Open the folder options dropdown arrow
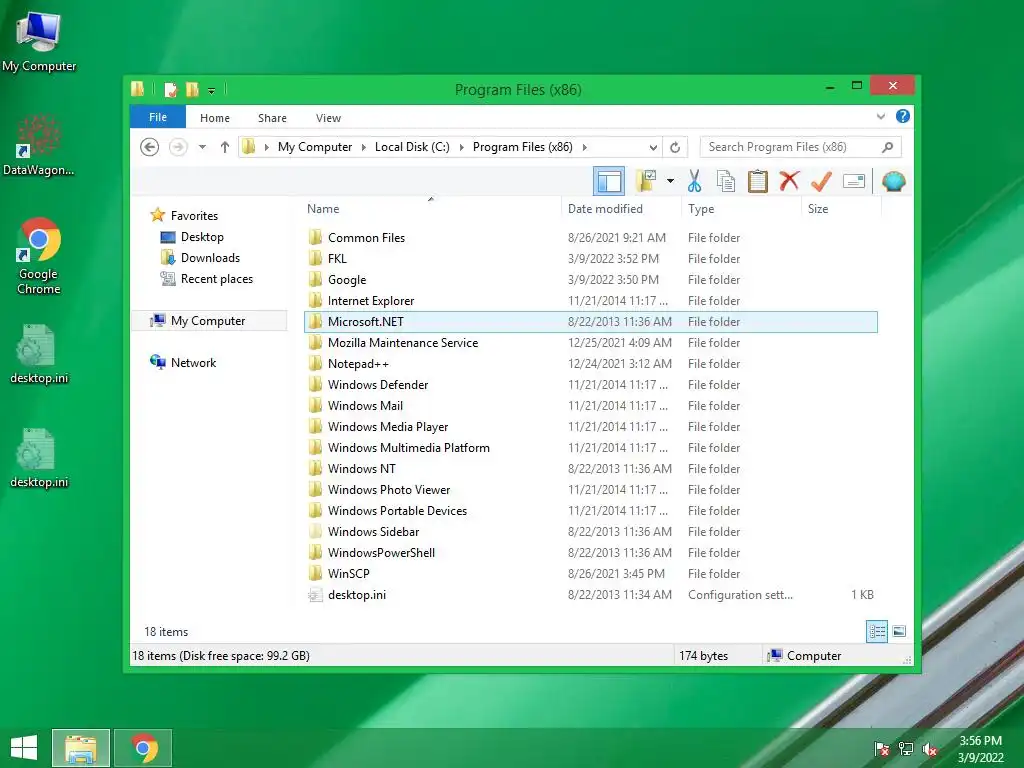This screenshot has width=1024, height=768. [670, 181]
